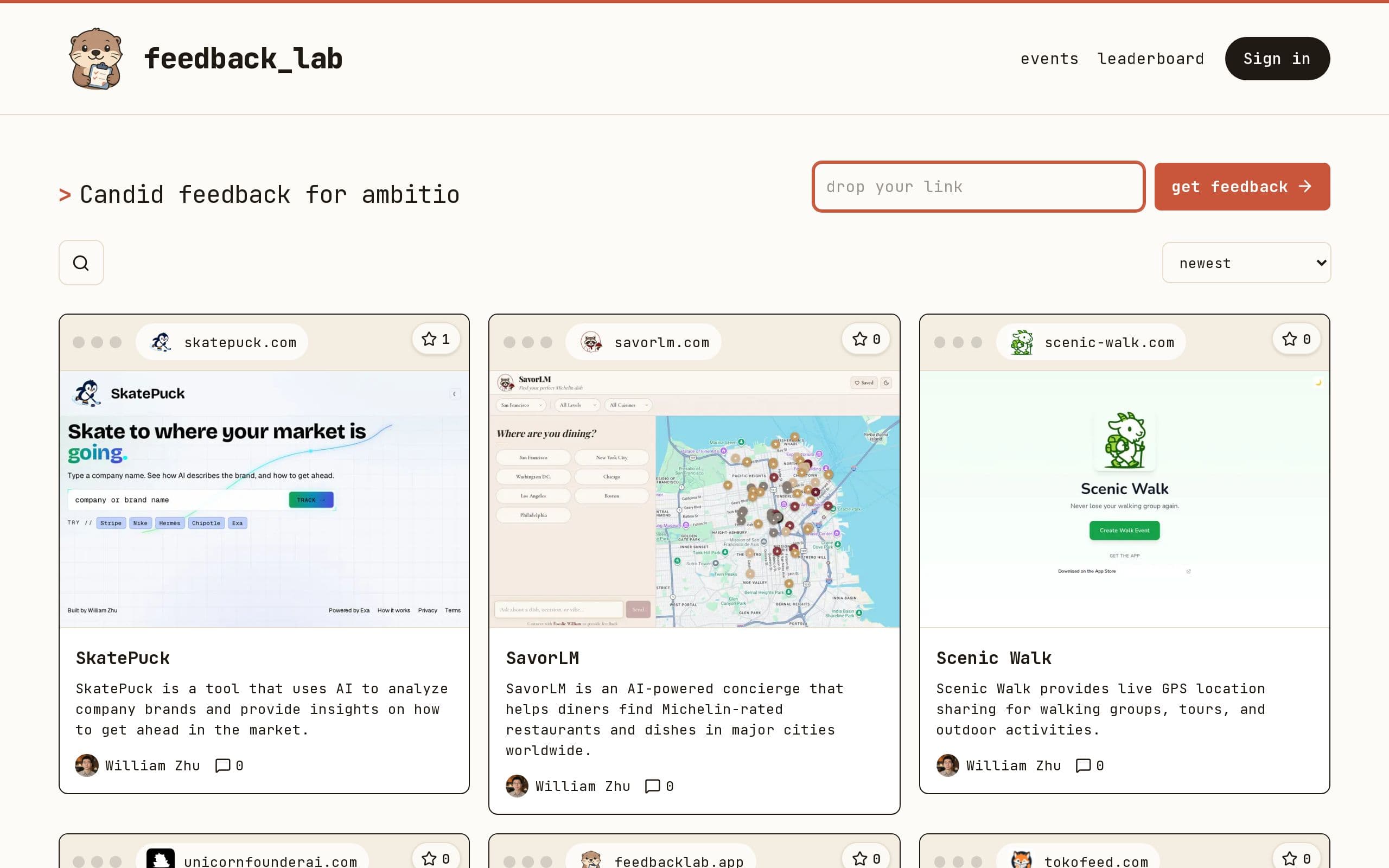Open the SkatePuck card title
This screenshot has height=868, width=1389.
pyautogui.click(x=123, y=658)
